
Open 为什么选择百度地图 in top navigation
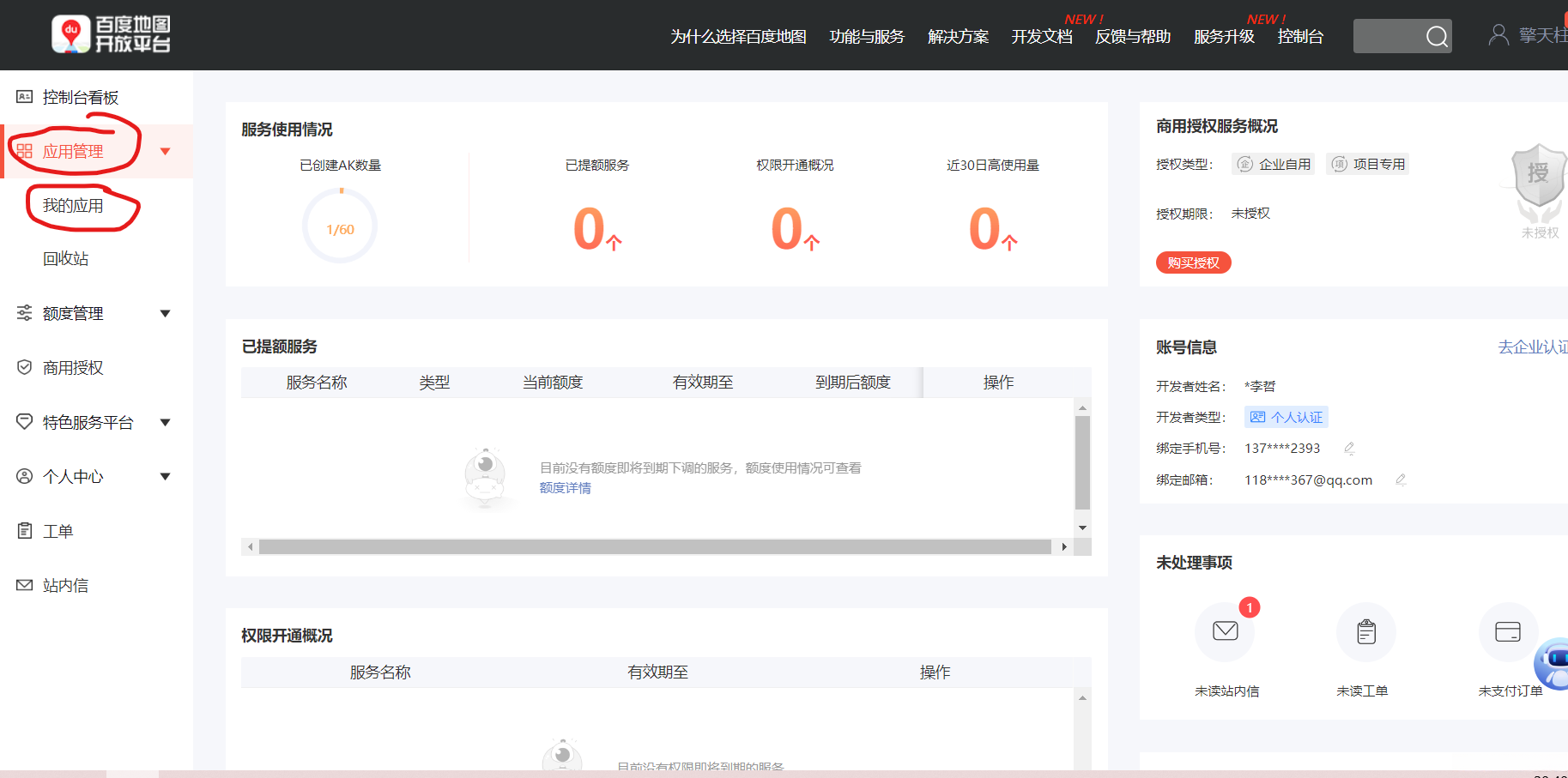738,36
